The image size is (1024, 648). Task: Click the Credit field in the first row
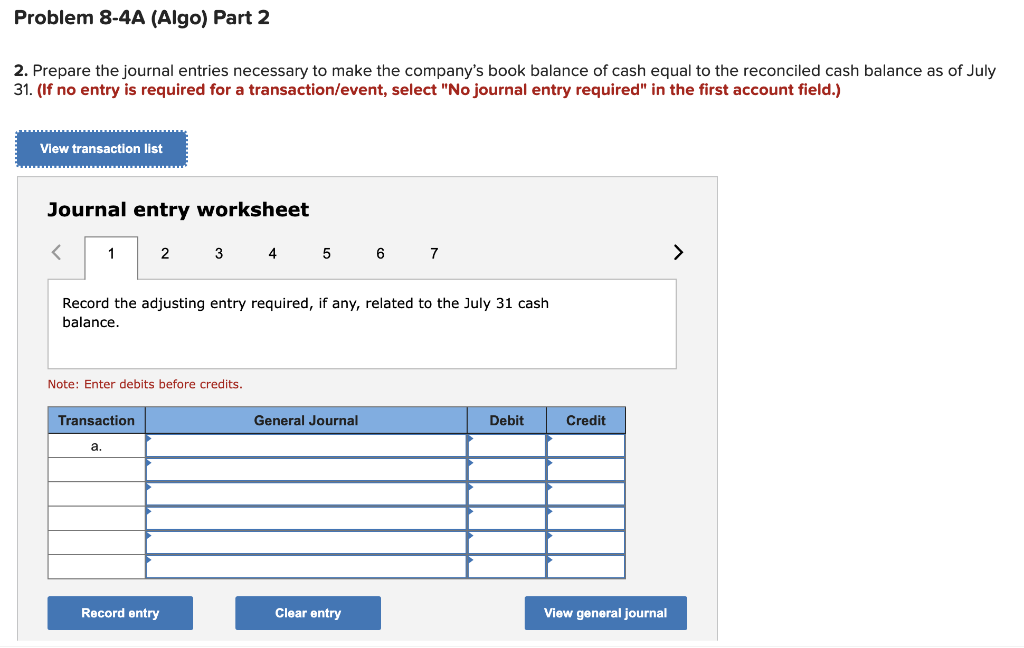pos(585,444)
